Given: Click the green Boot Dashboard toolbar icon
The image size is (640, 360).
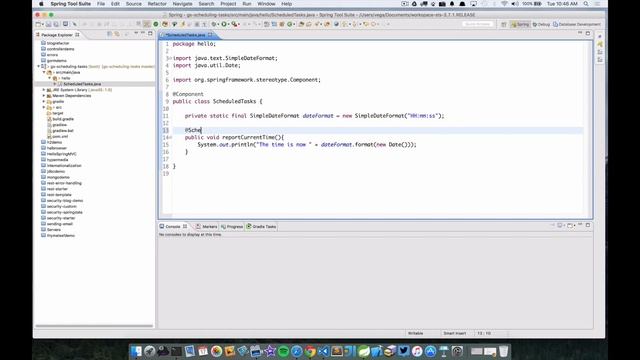Looking at the screenshot, I should [156, 24].
